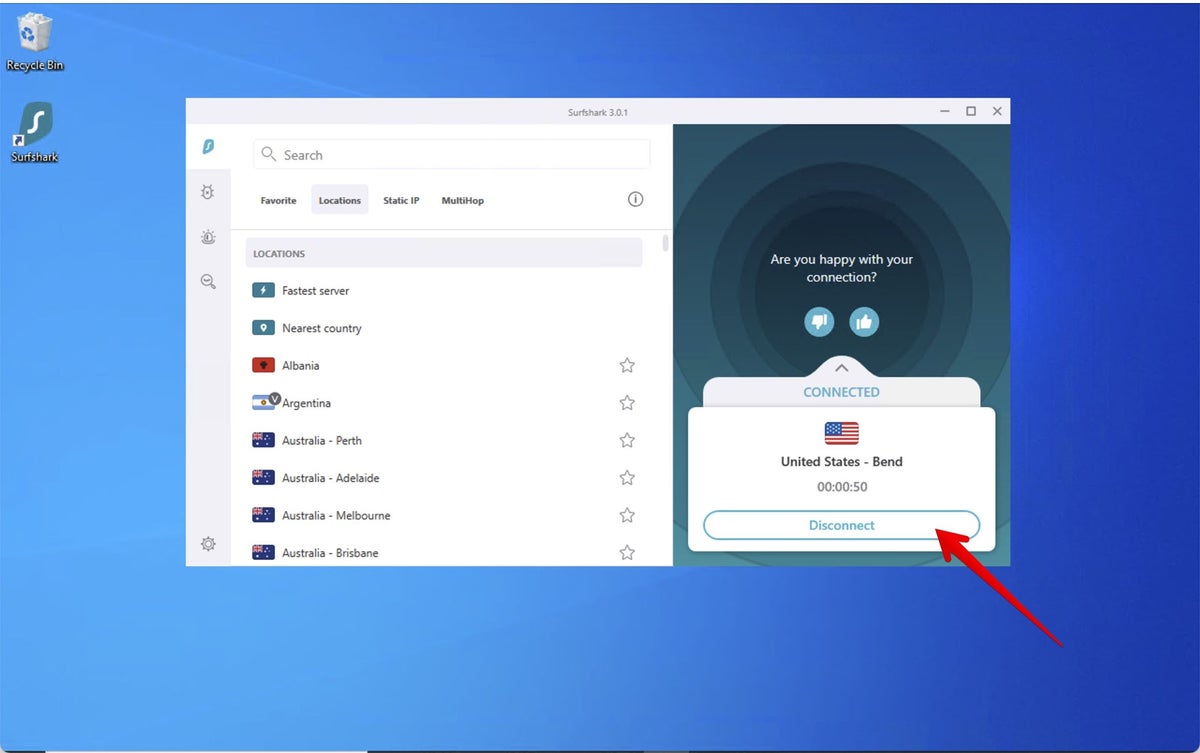Click the thumbs up feedback icon

pos(864,321)
